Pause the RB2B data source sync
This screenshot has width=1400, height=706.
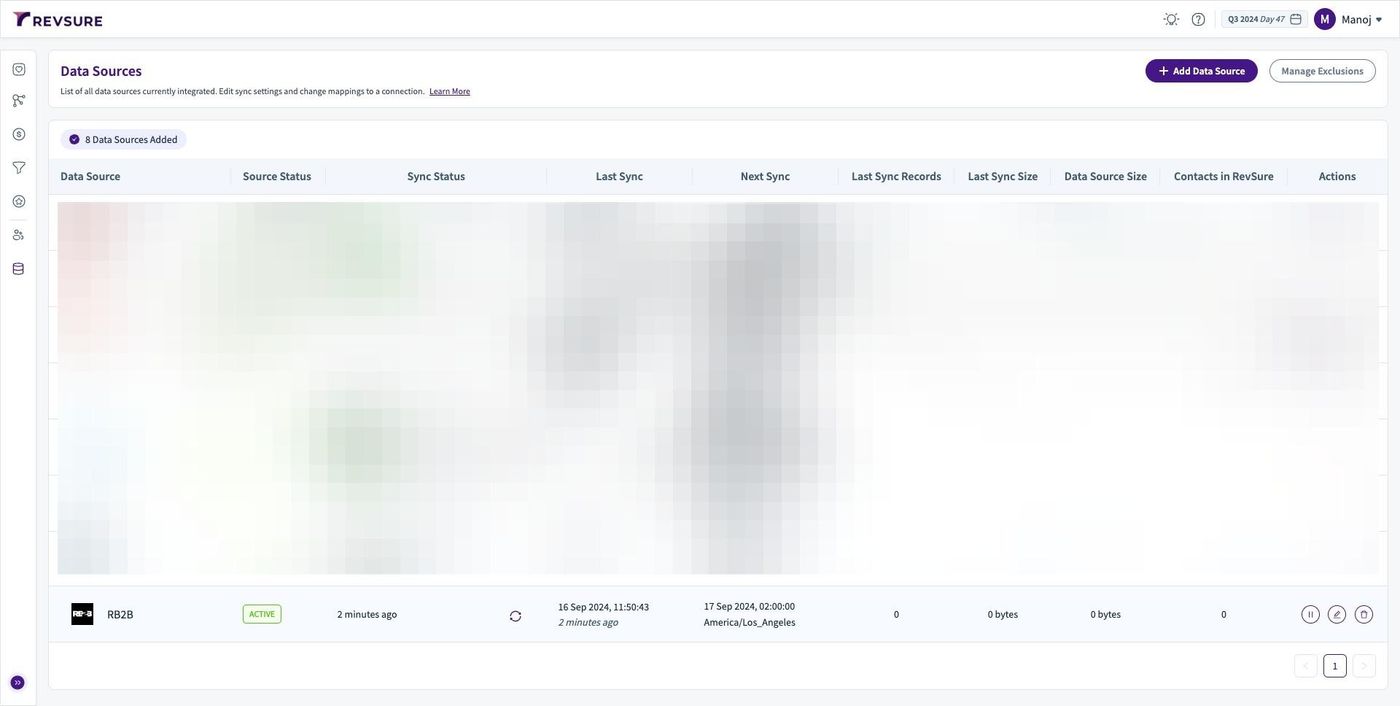tap(1310, 614)
